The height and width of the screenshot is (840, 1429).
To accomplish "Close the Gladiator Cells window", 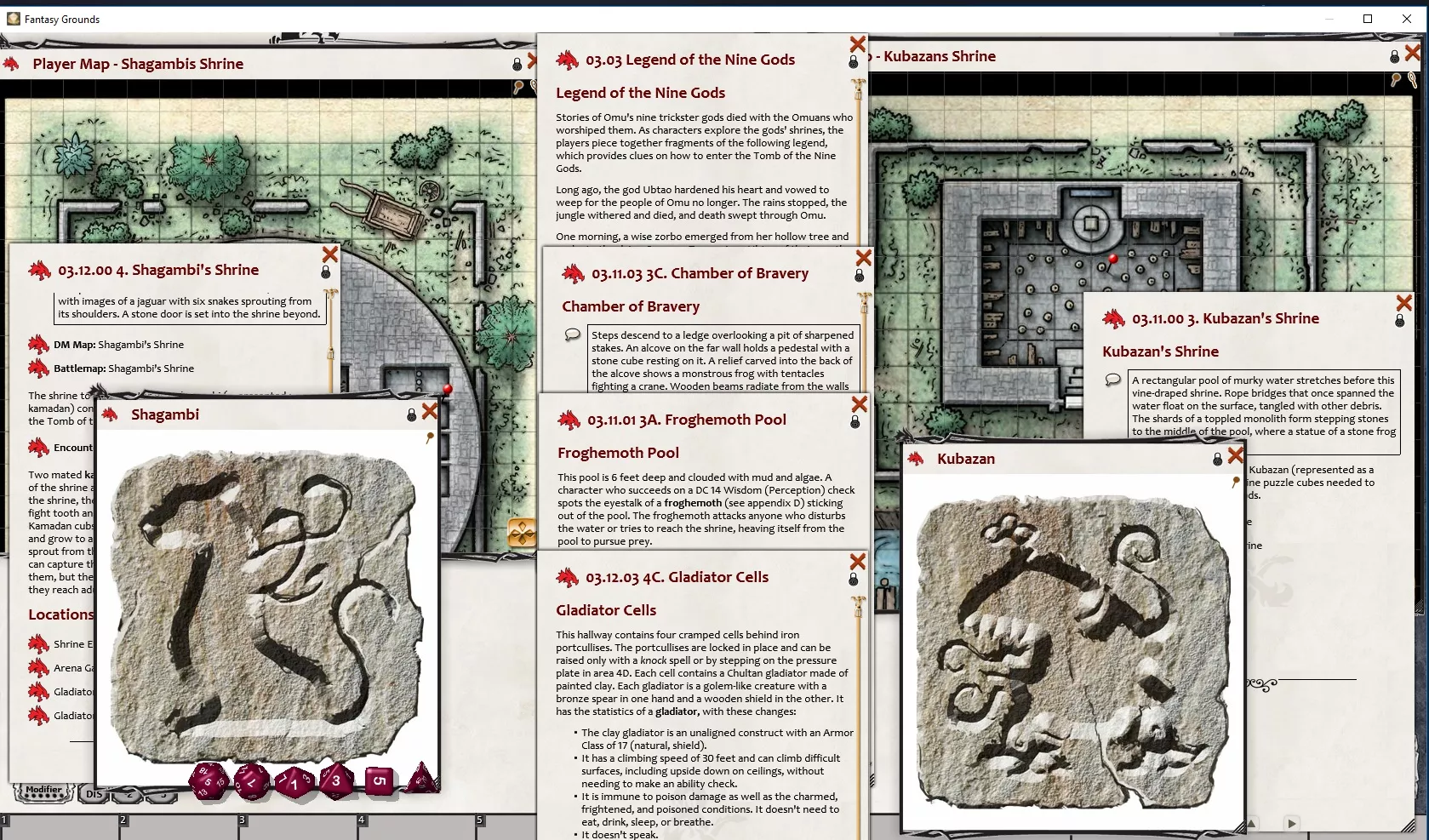I will (x=858, y=562).
